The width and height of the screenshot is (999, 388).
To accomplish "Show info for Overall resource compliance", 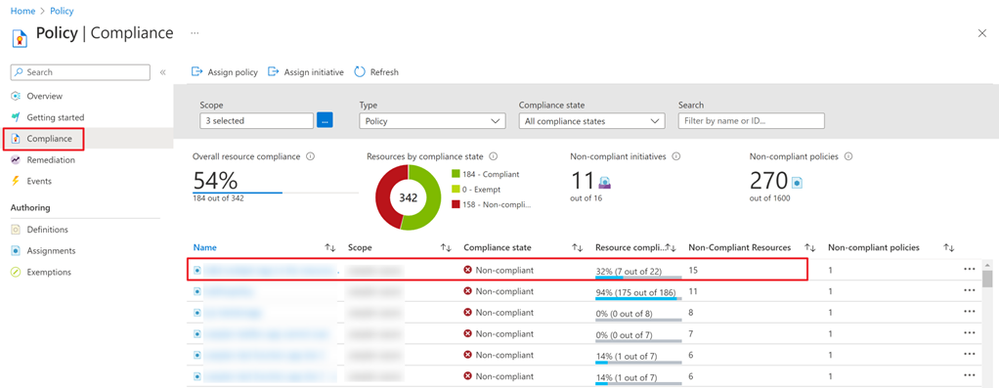I will coord(310,157).
